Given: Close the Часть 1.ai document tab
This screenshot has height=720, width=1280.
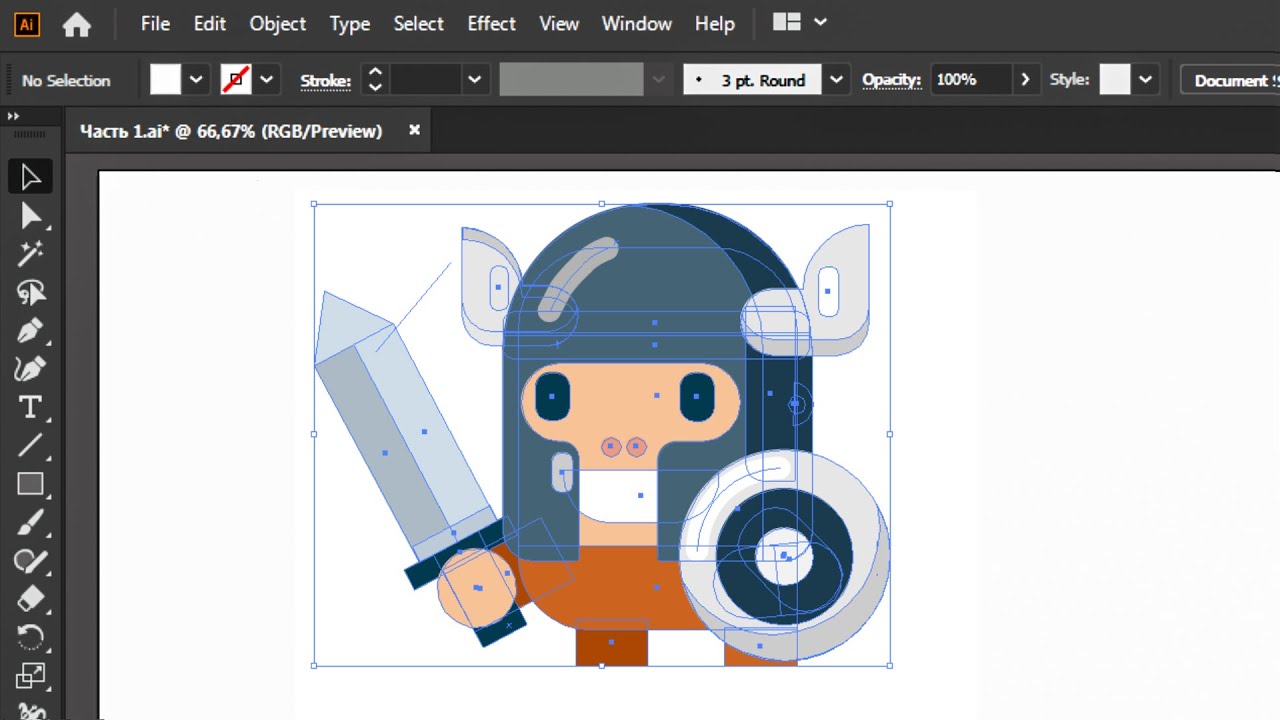Looking at the screenshot, I should click(x=414, y=130).
